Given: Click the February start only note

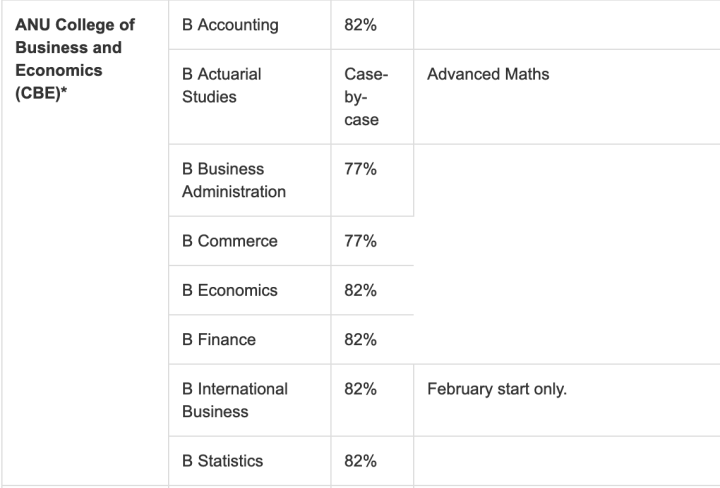Looking at the screenshot, I should (497, 389).
